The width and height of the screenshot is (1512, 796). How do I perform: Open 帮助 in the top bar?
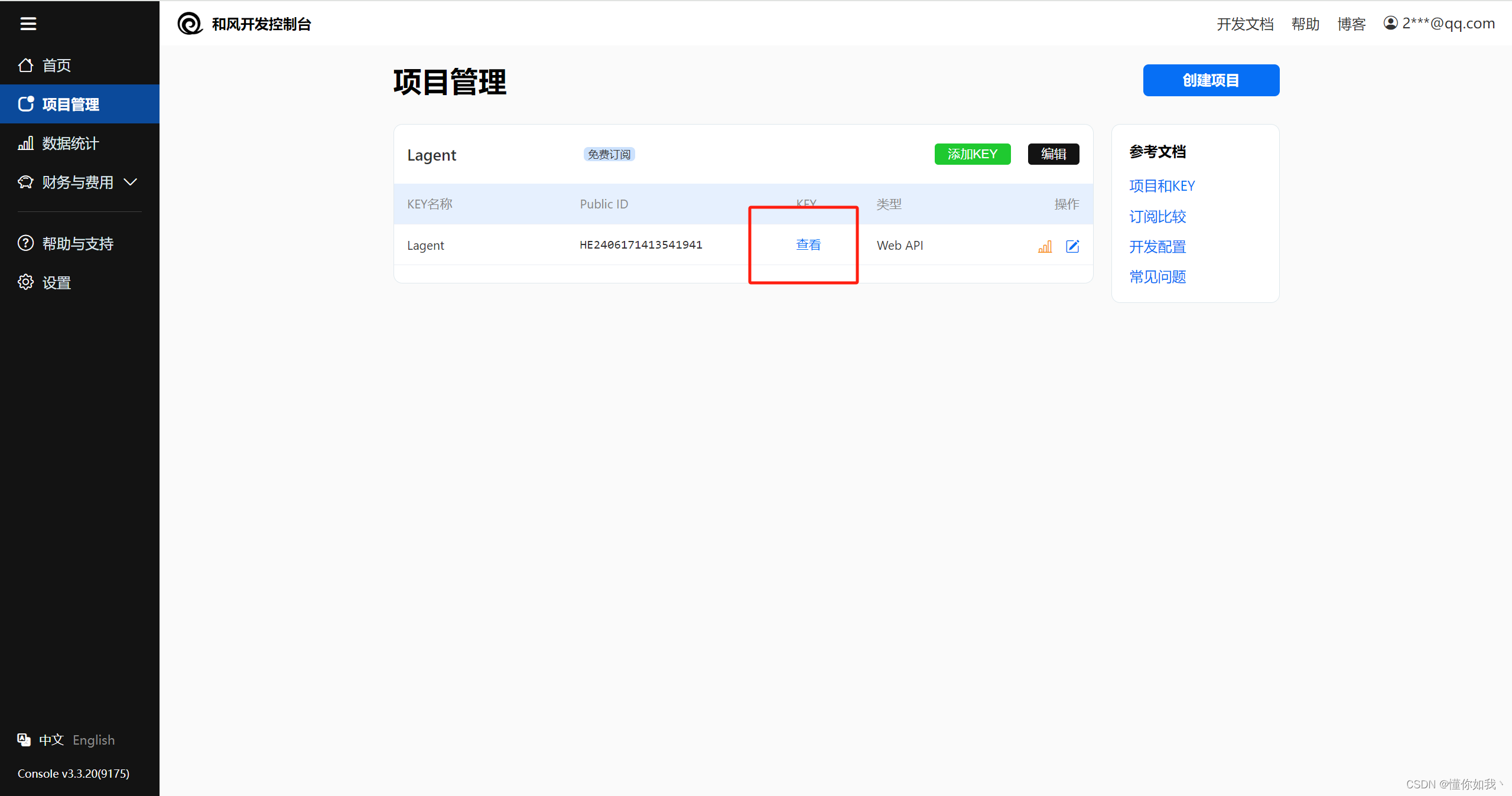click(1305, 24)
